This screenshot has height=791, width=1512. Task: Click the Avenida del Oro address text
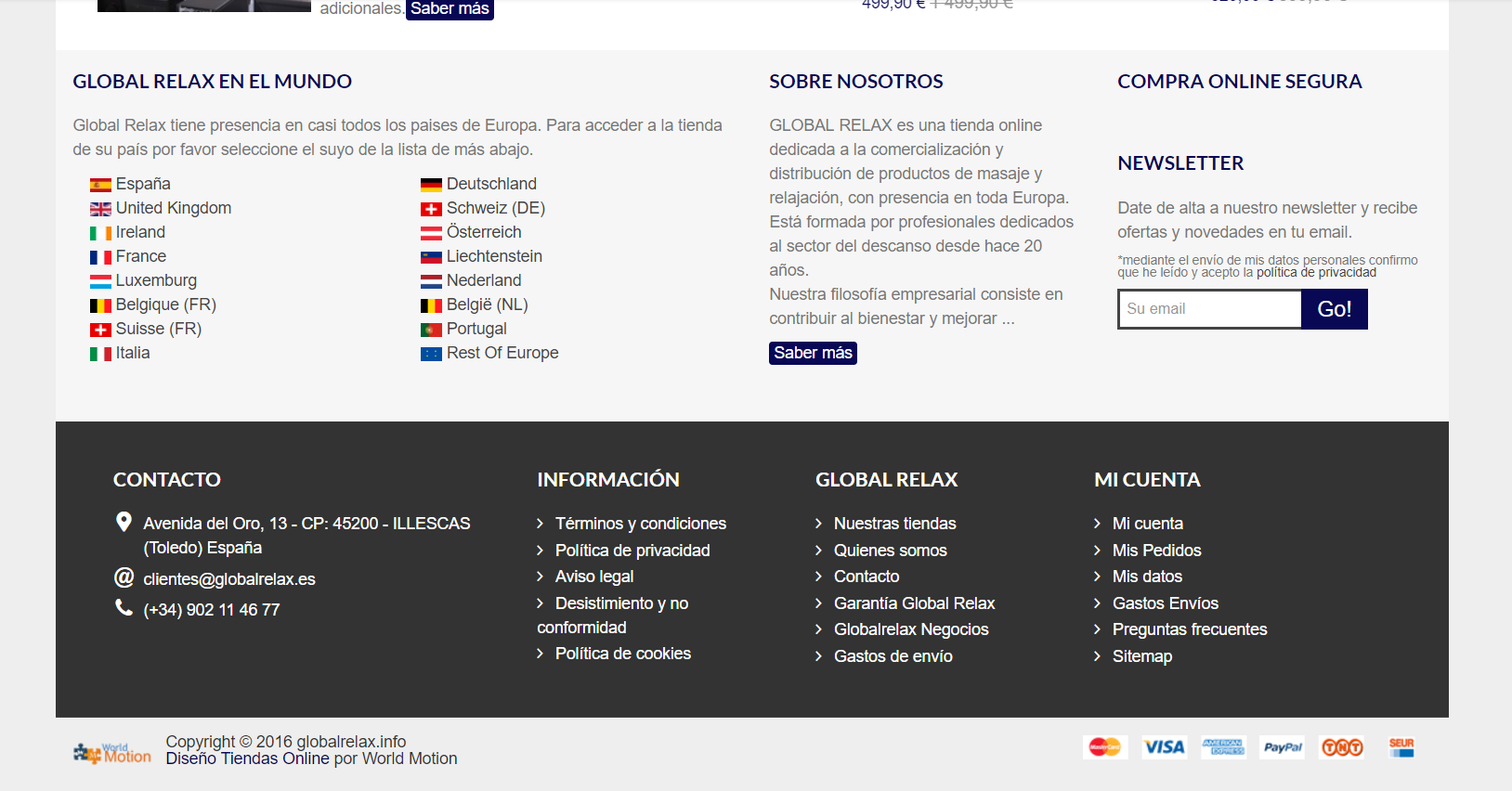(x=306, y=536)
